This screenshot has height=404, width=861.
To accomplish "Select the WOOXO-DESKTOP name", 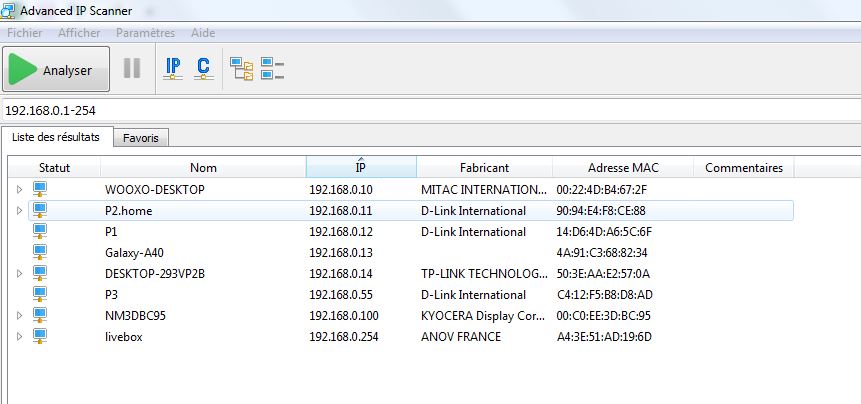I will point(155,190).
